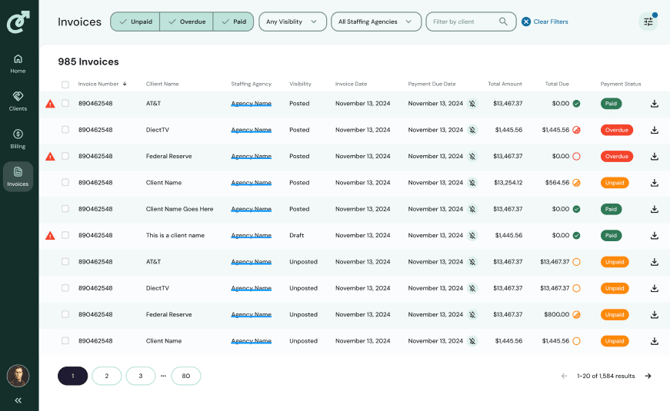Image resolution: width=670 pixels, height=411 pixels.
Task: Check the select-all invoices checkbox
Action: click(x=65, y=85)
